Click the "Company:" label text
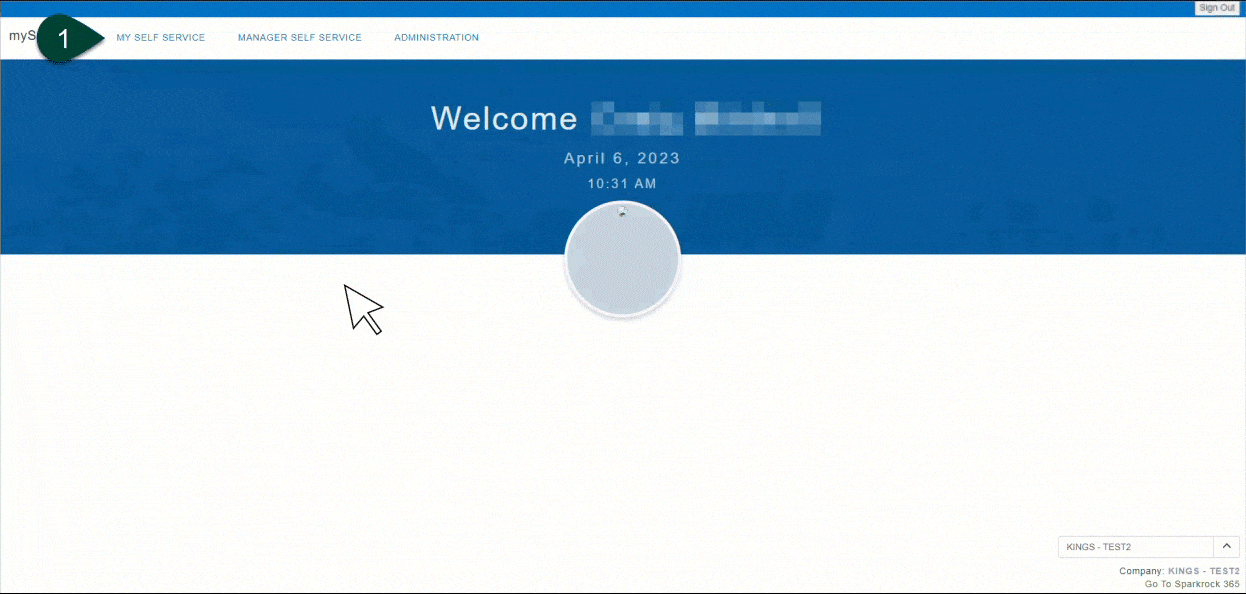The height and width of the screenshot is (594, 1246). 1141,571
